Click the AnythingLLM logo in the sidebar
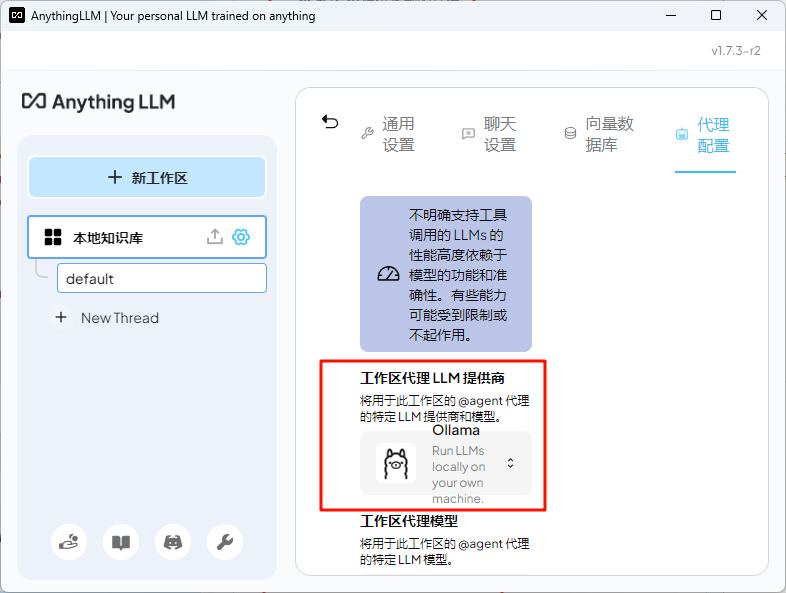The width and height of the screenshot is (786, 593). [98, 102]
